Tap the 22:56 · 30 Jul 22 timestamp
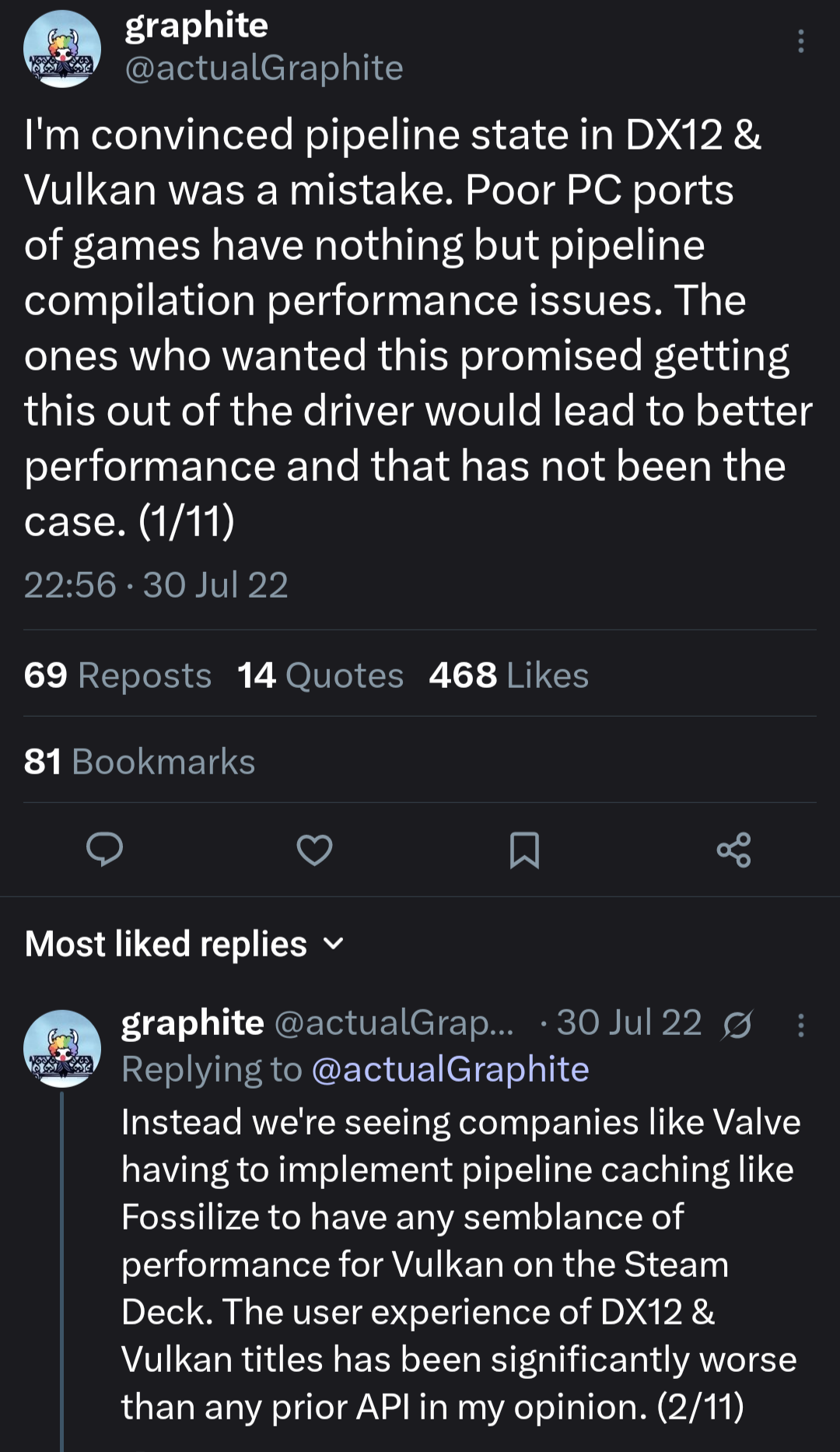Viewport: 840px width, 1452px height. pos(156,584)
